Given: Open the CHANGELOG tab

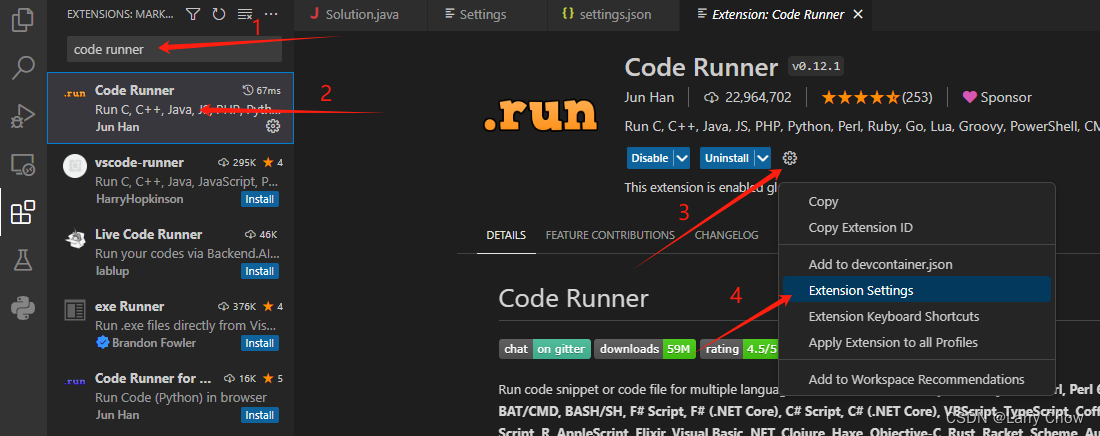Looking at the screenshot, I should tap(727, 235).
